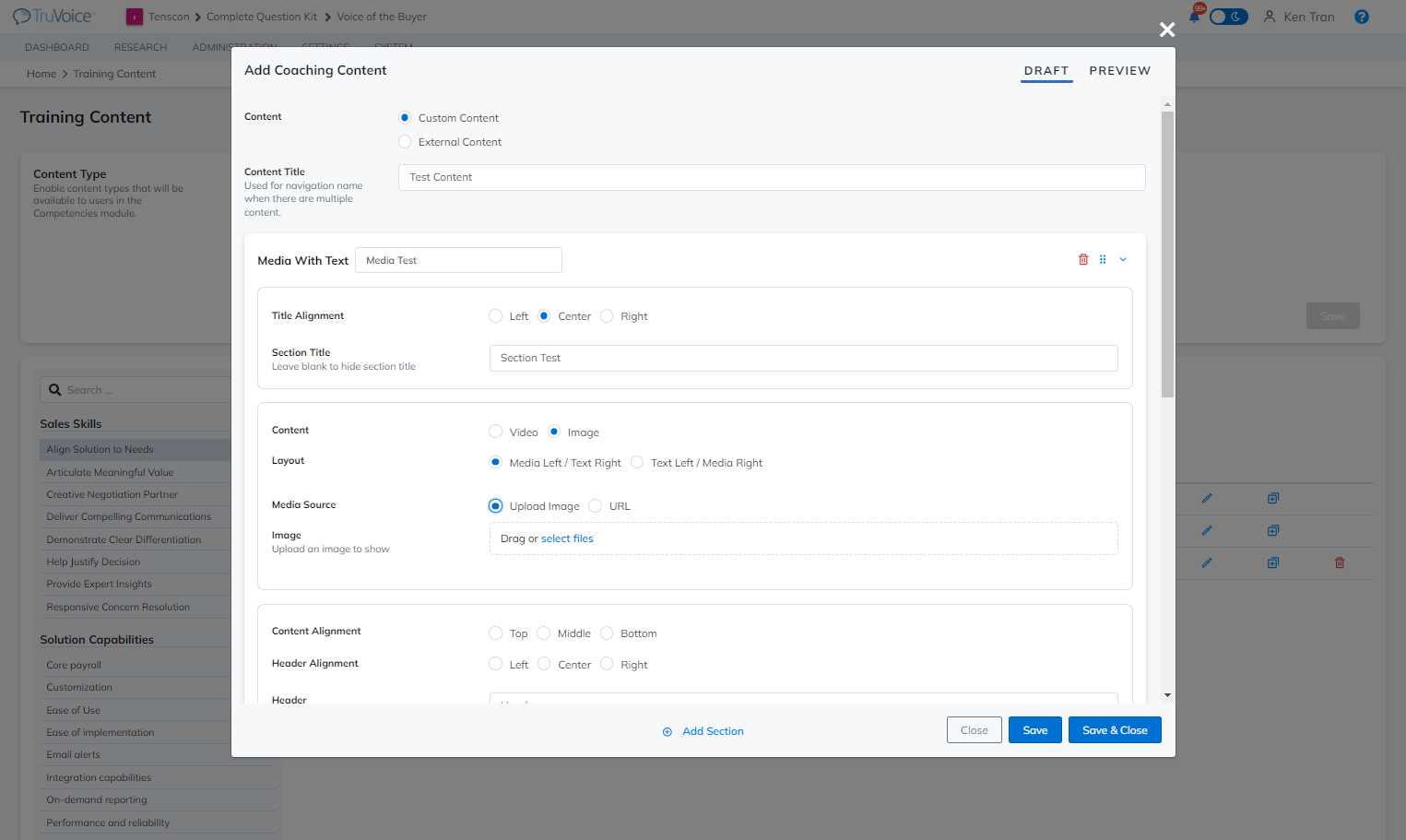Click the Section Title input field

click(x=804, y=358)
